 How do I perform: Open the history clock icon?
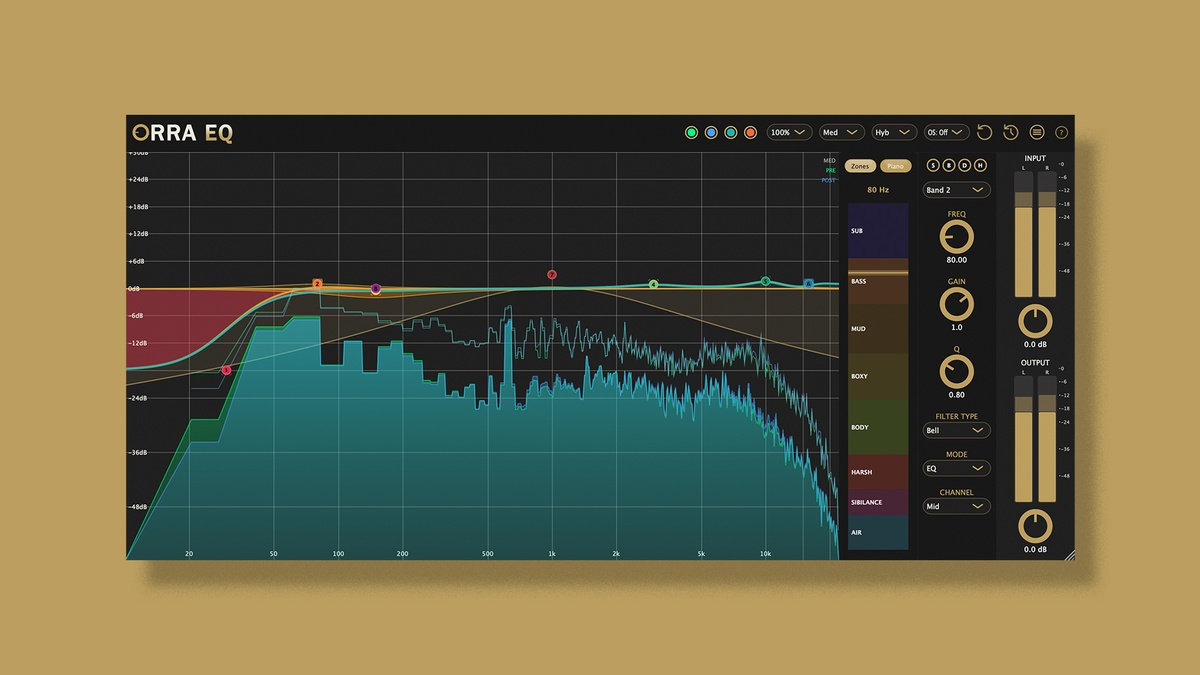point(1011,132)
